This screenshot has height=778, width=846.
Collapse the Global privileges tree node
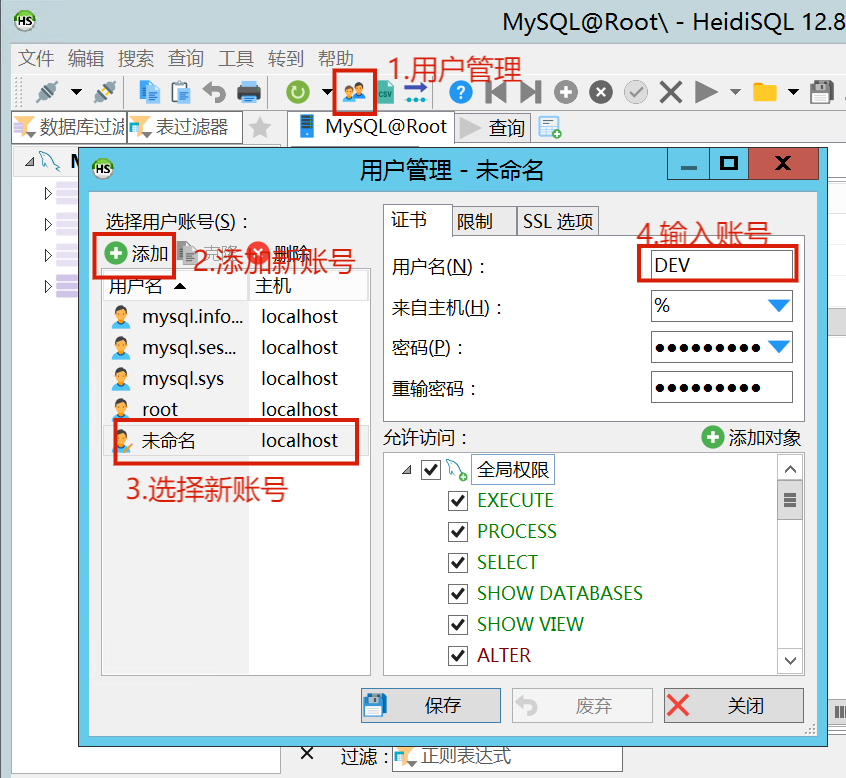(x=407, y=470)
